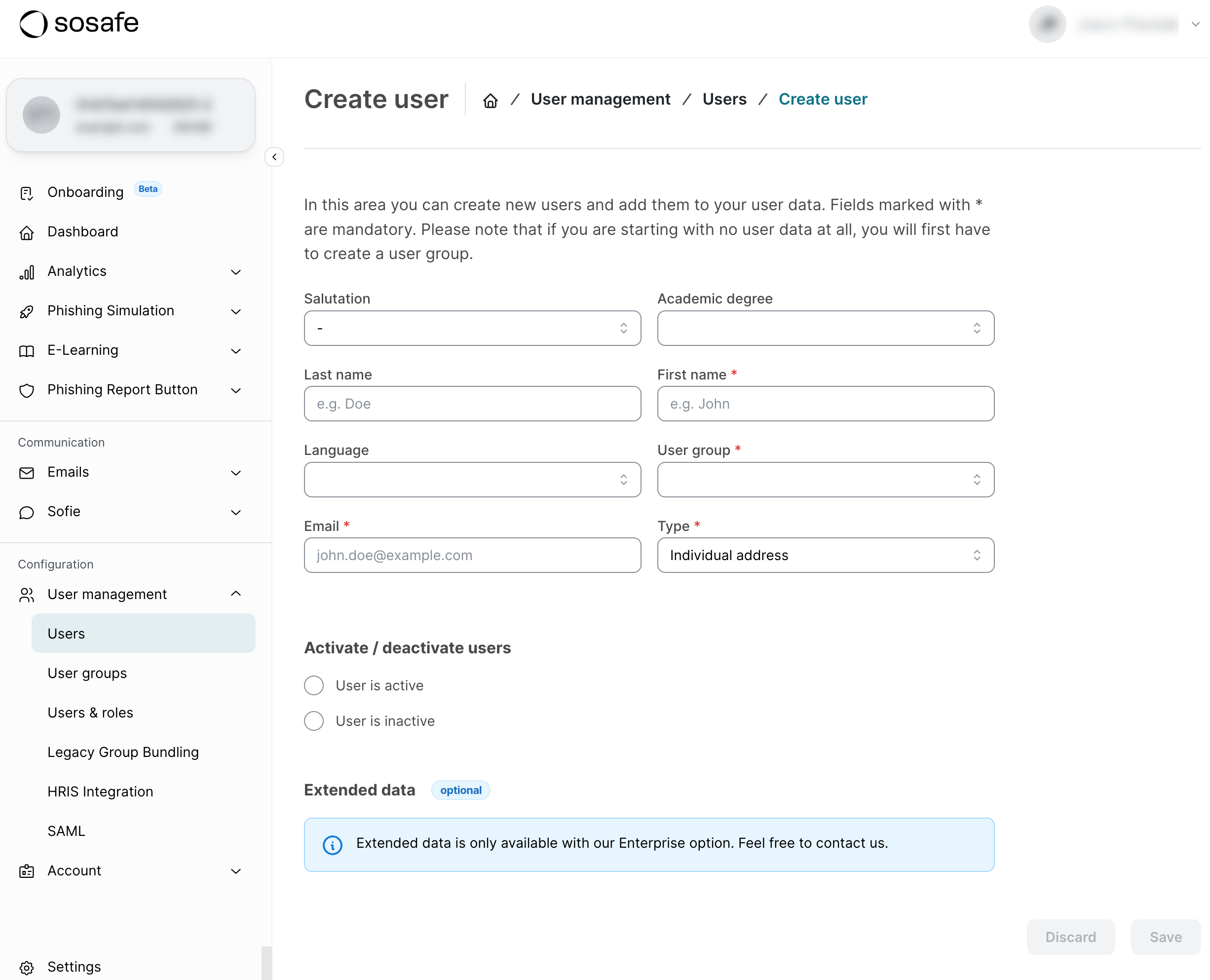Click the Phishing Report Button shield icon
The width and height of the screenshot is (1210, 980).
tap(27, 391)
